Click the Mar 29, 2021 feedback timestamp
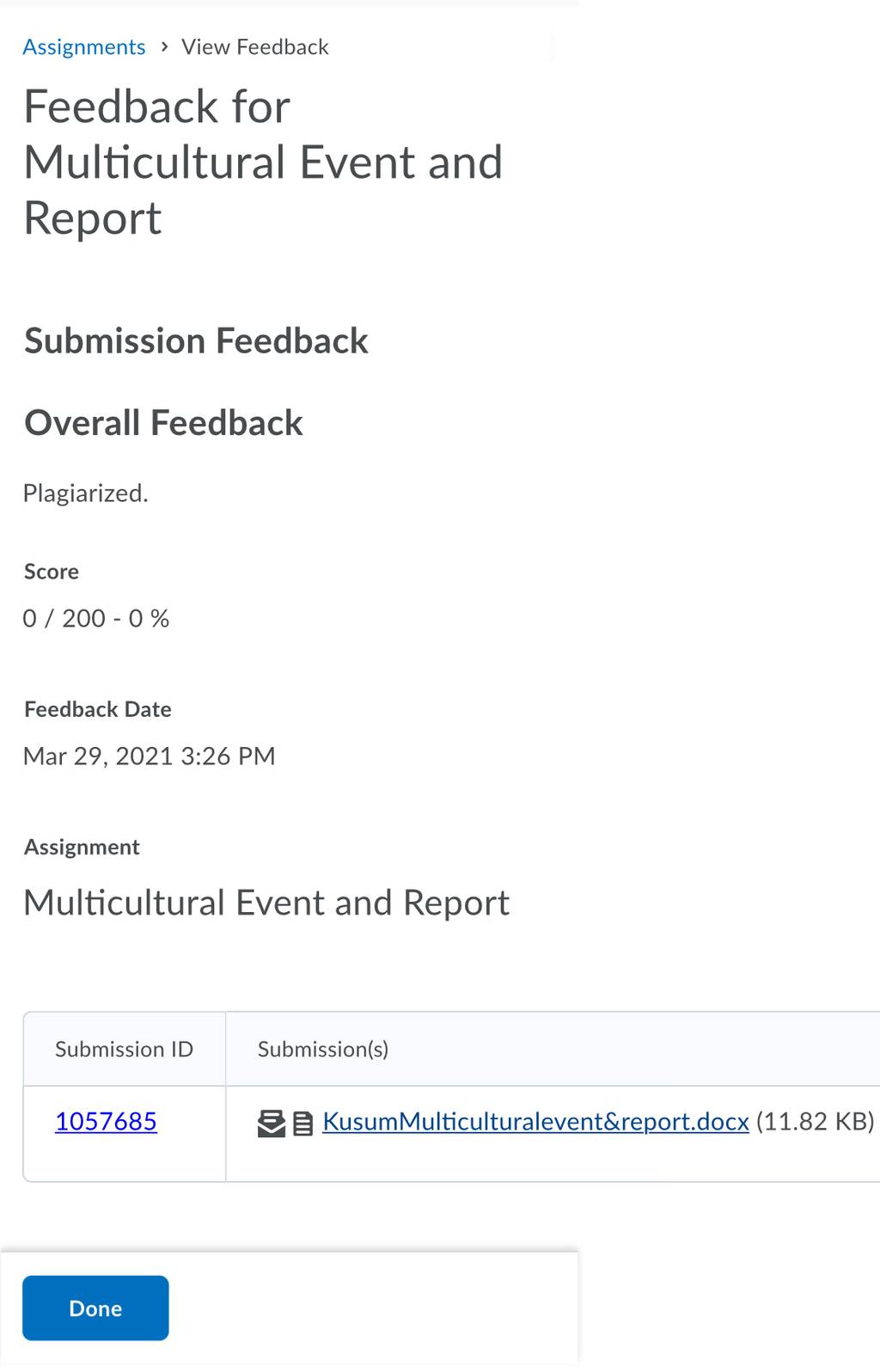The height and width of the screenshot is (1372, 880). point(149,756)
